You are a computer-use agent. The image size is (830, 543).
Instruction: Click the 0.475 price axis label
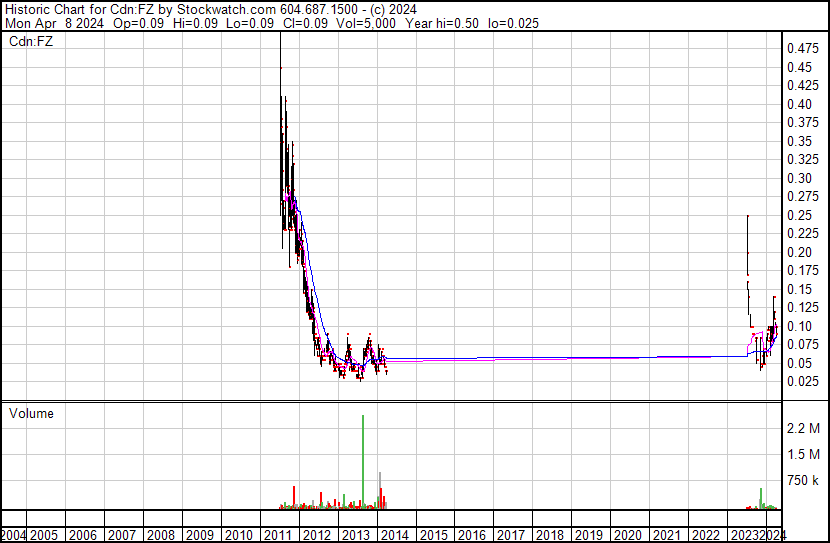[x=803, y=49]
